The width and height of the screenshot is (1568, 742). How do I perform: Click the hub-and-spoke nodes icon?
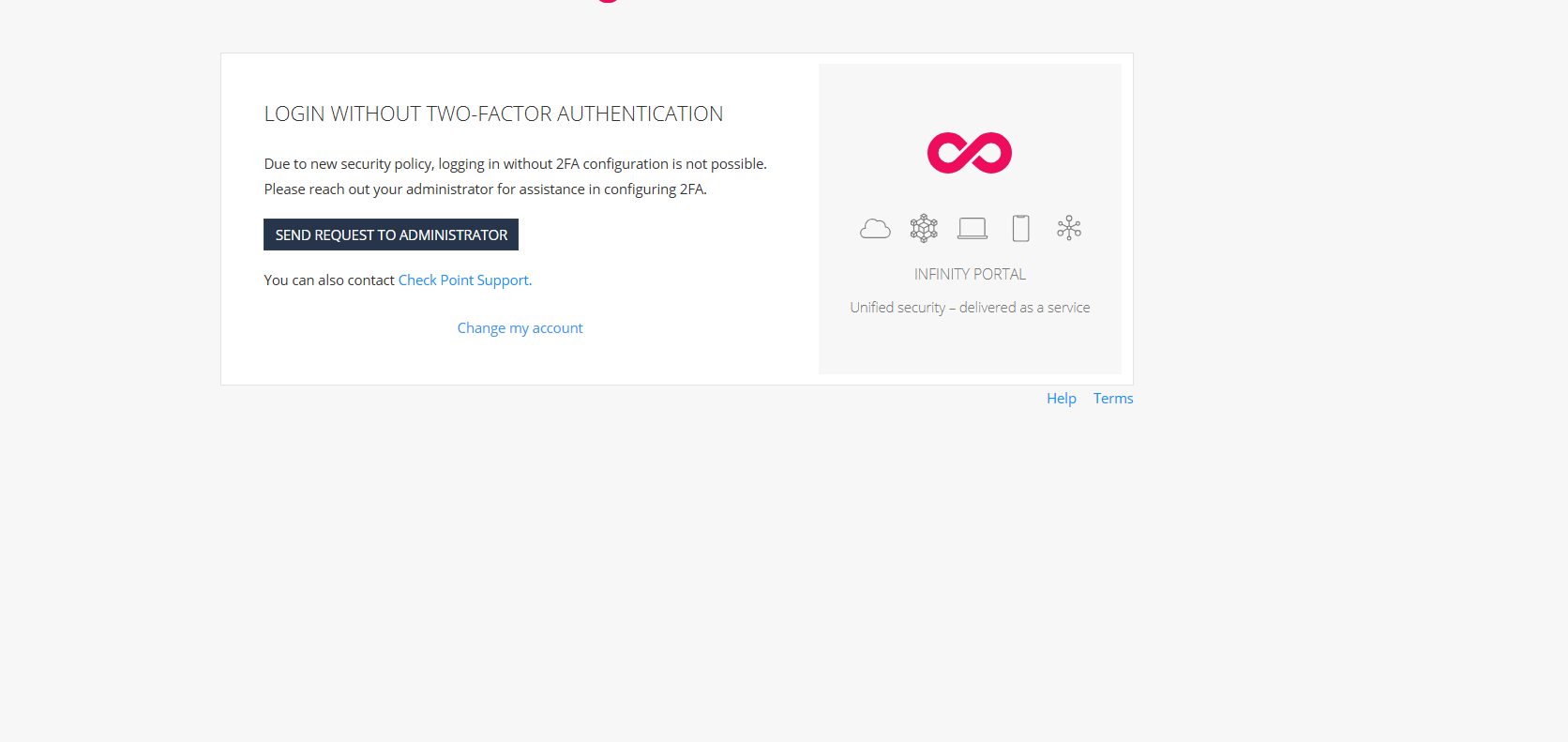(1069, 228)
